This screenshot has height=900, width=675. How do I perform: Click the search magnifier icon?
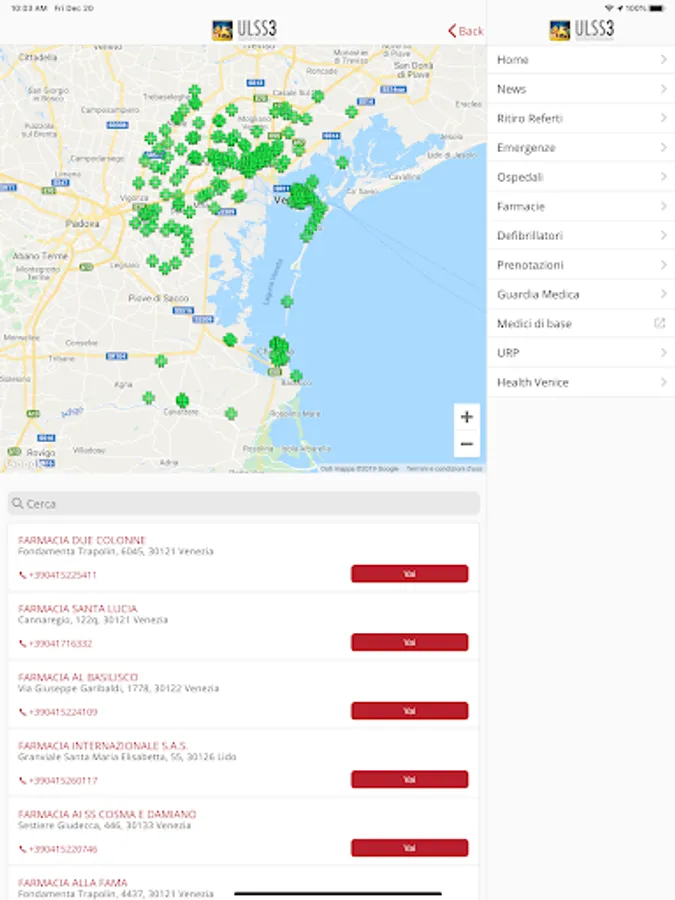pos(18,503)
